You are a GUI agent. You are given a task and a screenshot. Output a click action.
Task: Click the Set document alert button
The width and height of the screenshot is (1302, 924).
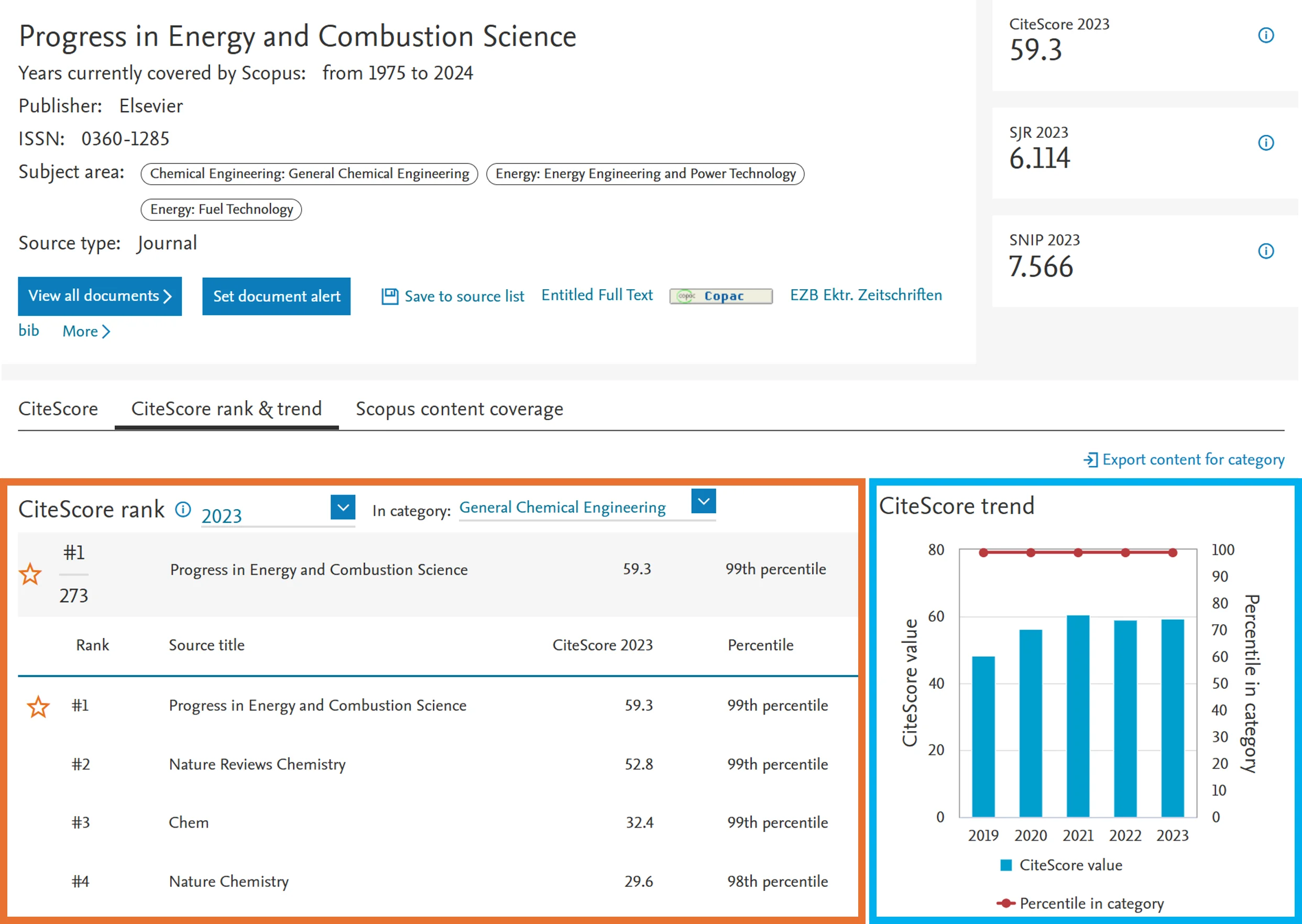[x=276, y=296]
